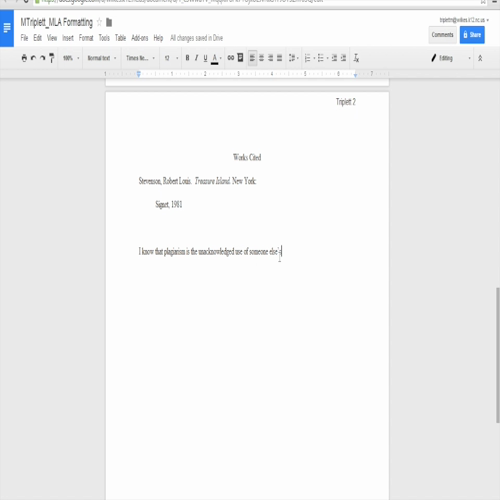Open the Tools menu

click(104, 38)
